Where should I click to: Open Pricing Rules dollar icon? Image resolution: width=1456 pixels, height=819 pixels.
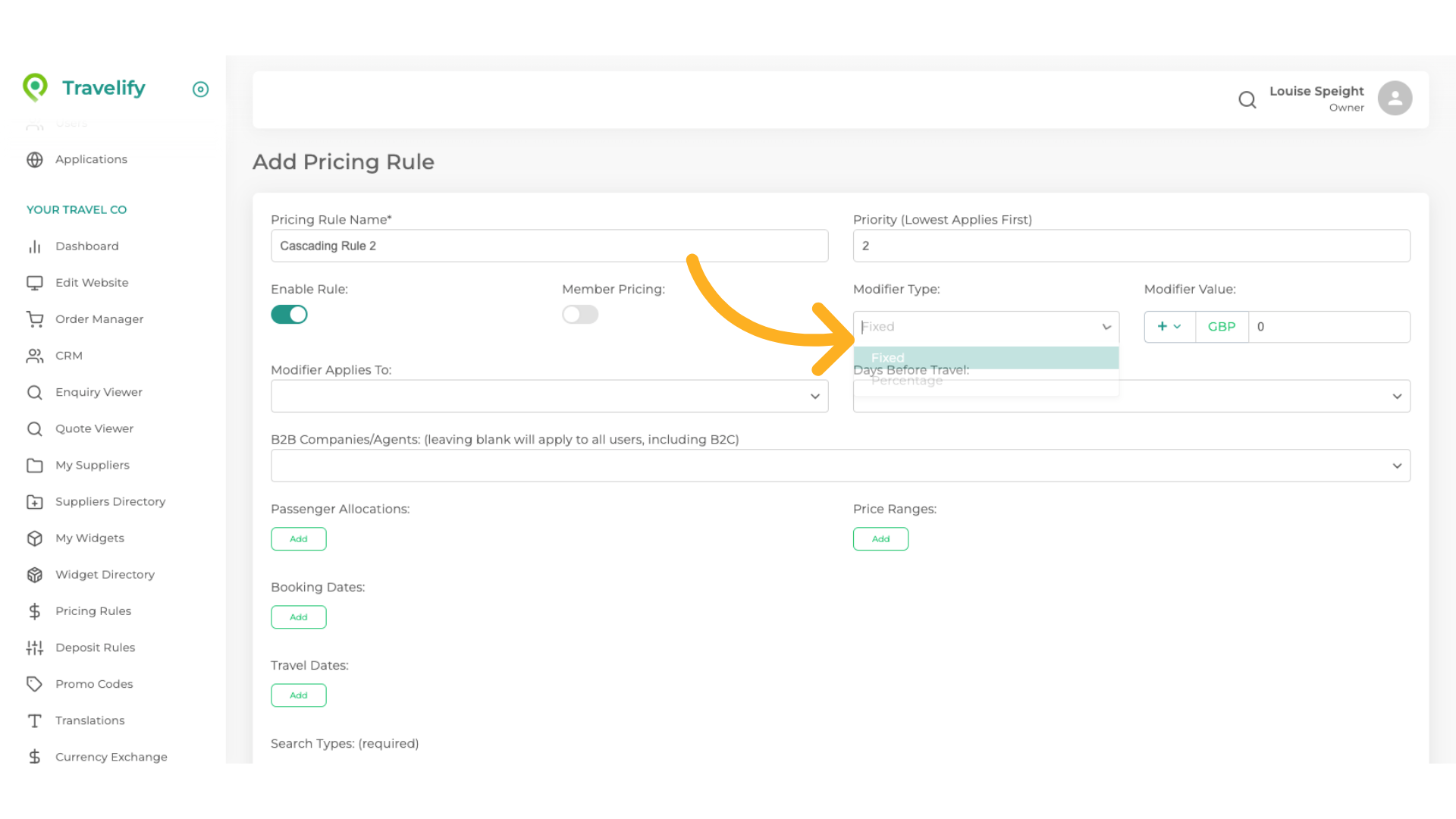tap(35, 611)
